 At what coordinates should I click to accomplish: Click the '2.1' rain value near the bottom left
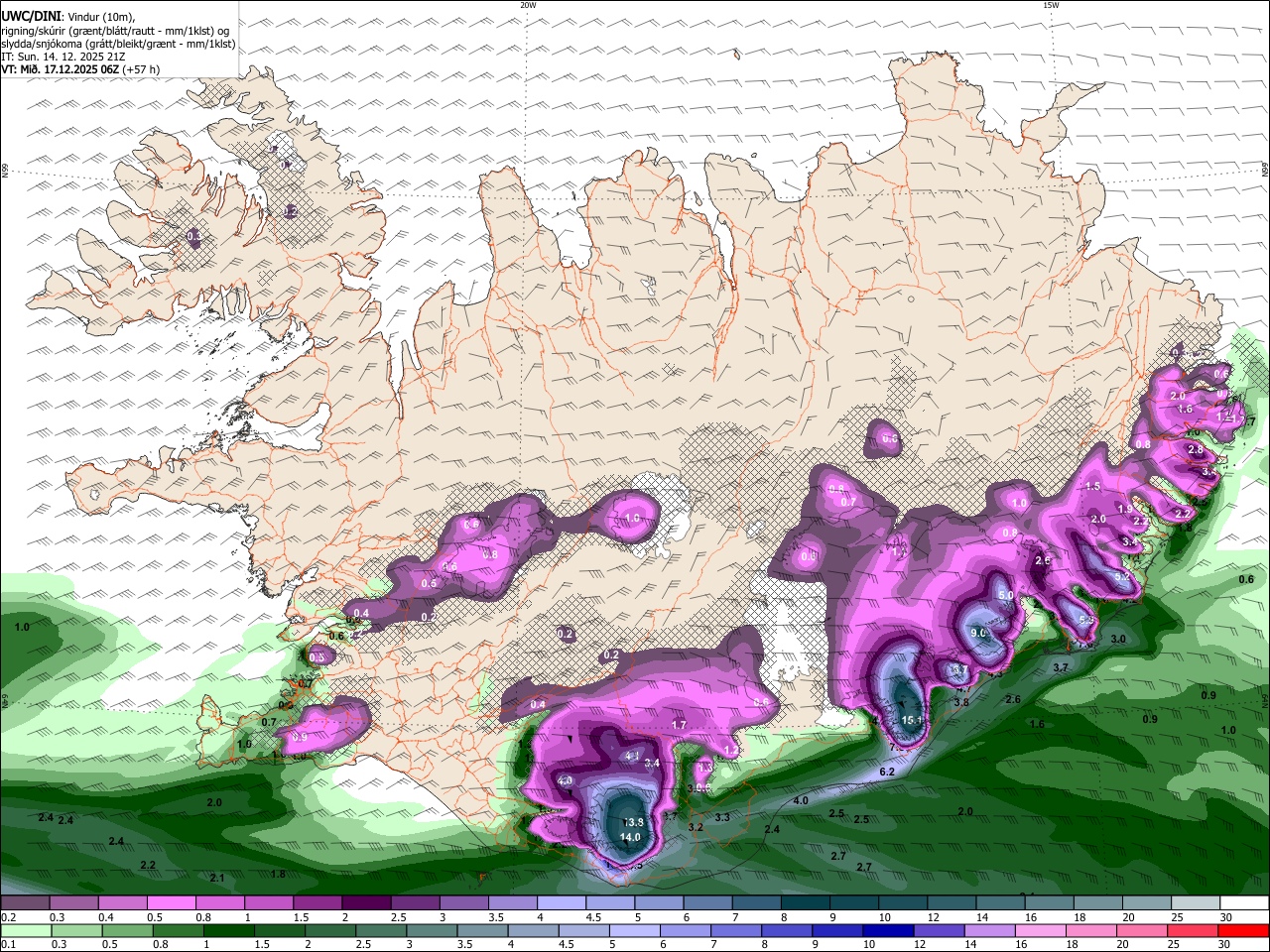(x=217, y=879)
